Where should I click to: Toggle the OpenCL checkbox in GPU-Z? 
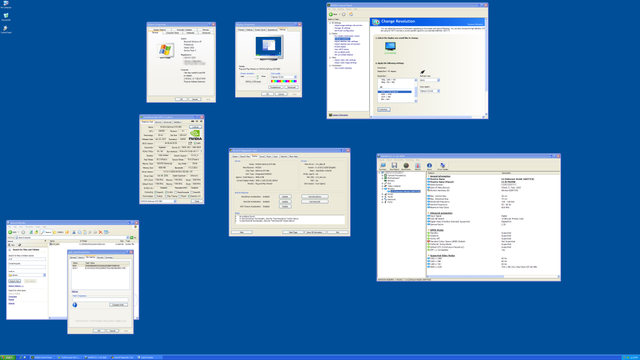tap(155, 192)
